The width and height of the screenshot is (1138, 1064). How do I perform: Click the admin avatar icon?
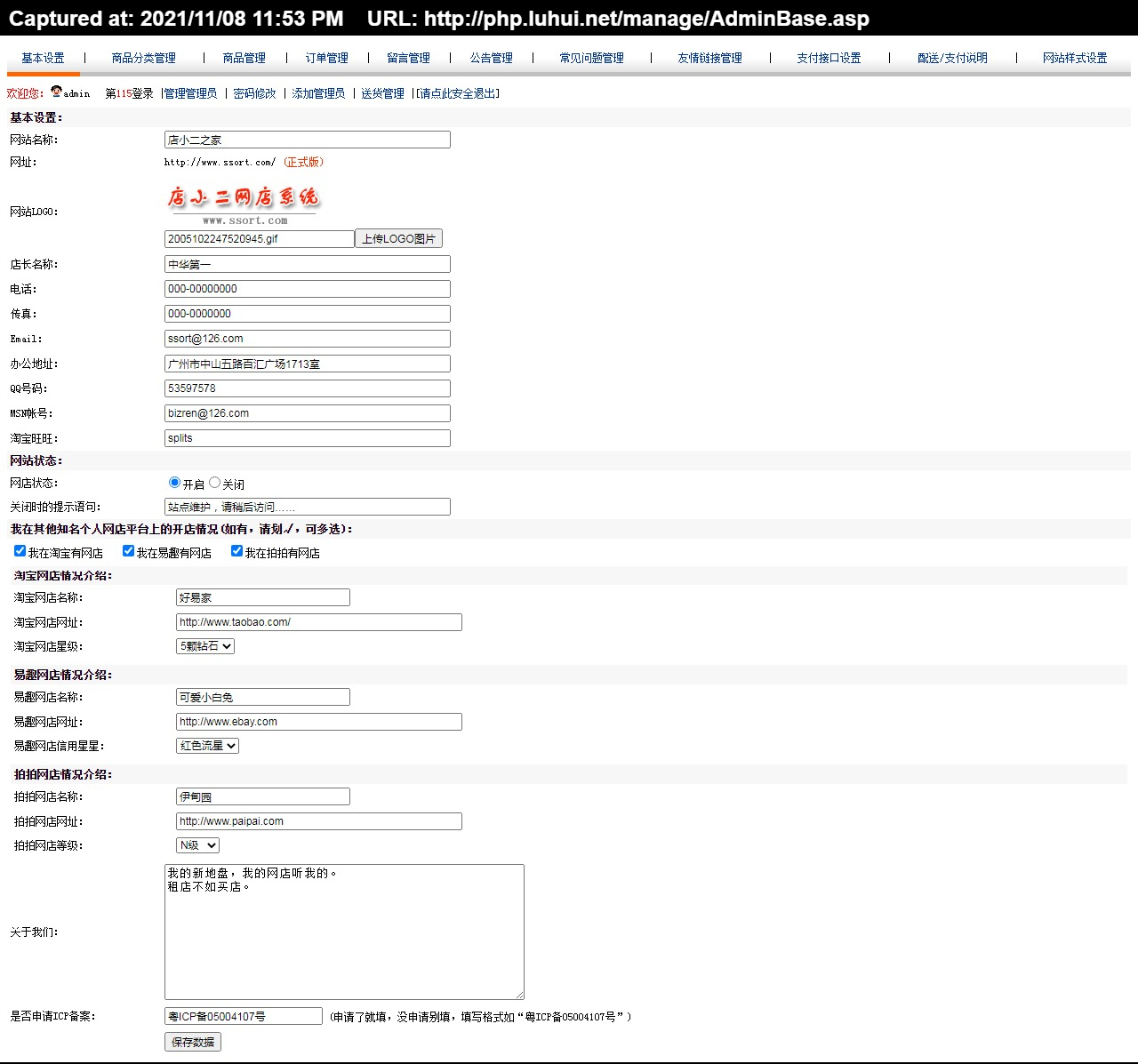[56, 92]
